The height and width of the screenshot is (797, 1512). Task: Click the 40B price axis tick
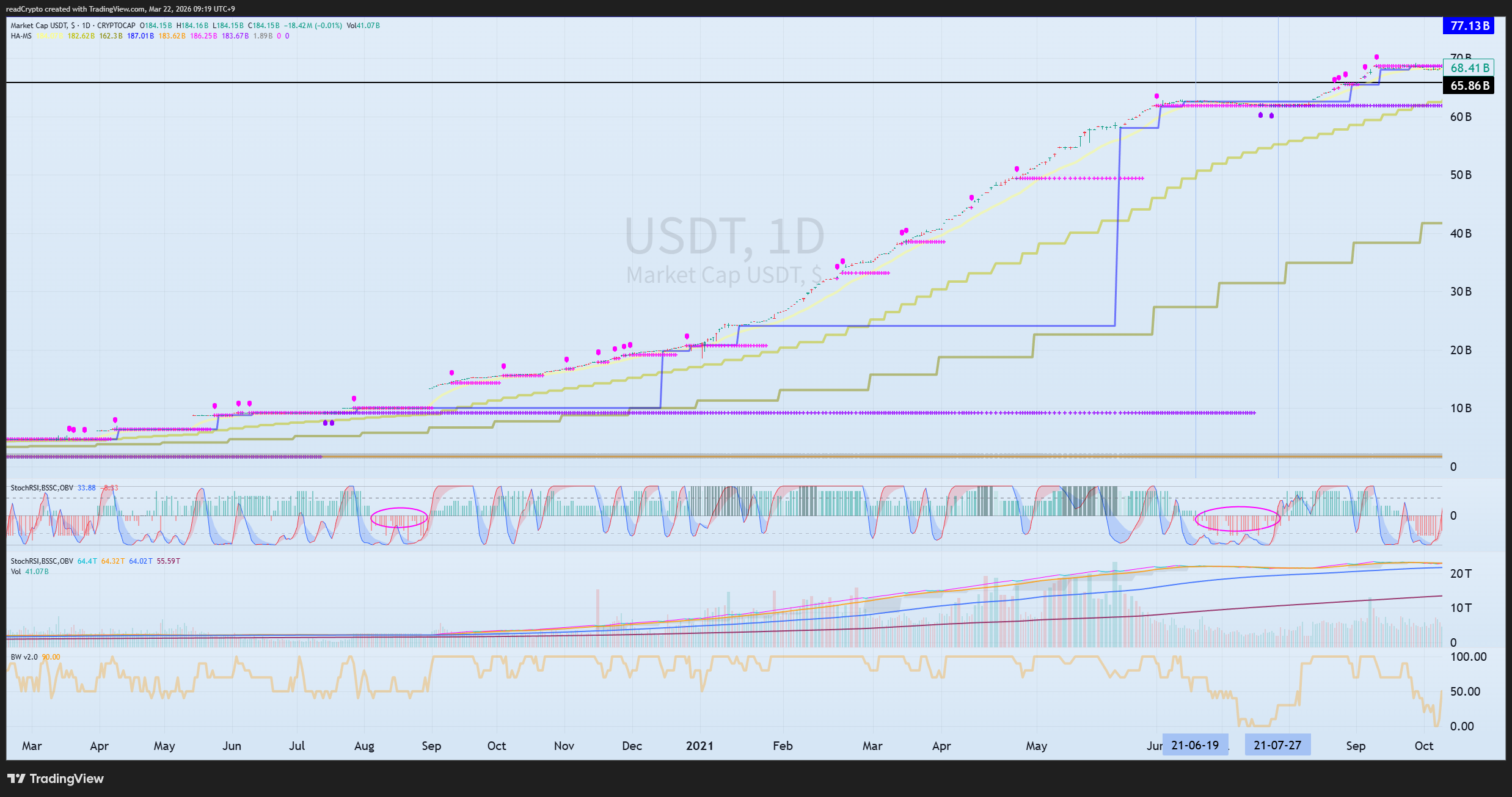pos(1461,233)
